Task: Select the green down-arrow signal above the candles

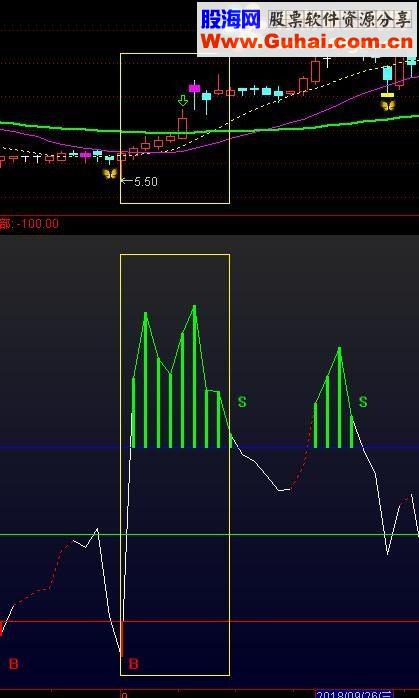Action: point(183,100)
